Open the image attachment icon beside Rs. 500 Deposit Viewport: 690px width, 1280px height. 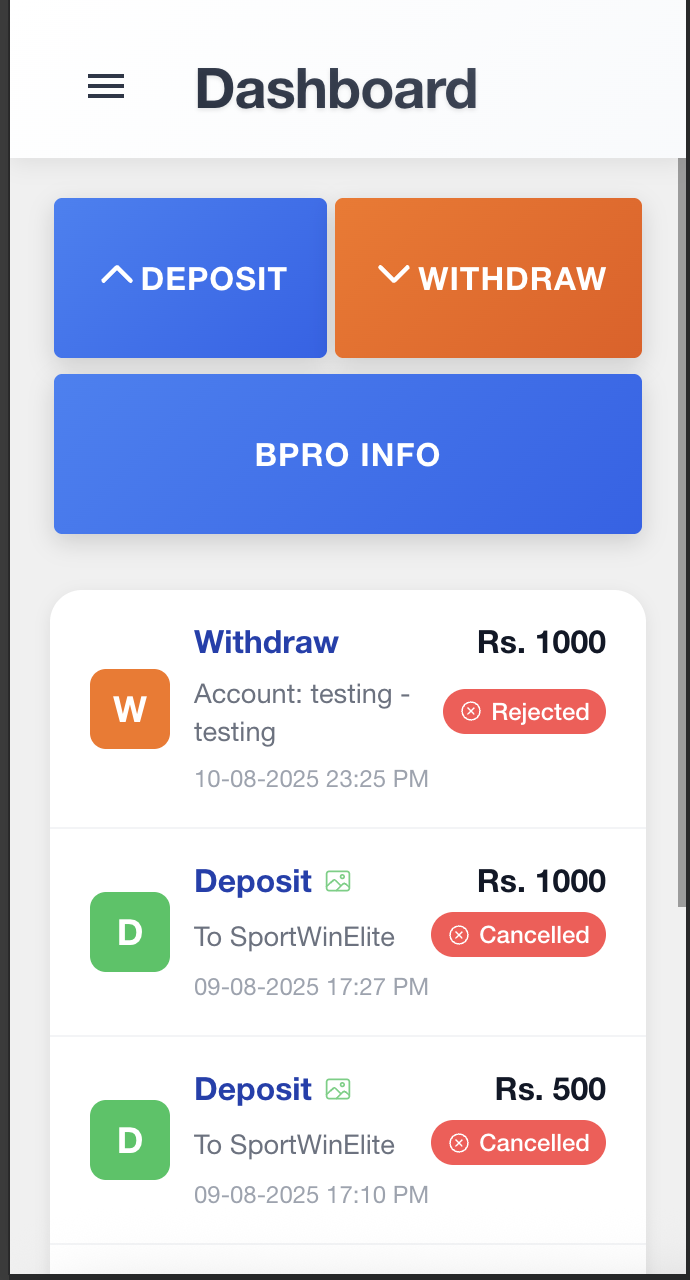click(x=340, y=1089)
